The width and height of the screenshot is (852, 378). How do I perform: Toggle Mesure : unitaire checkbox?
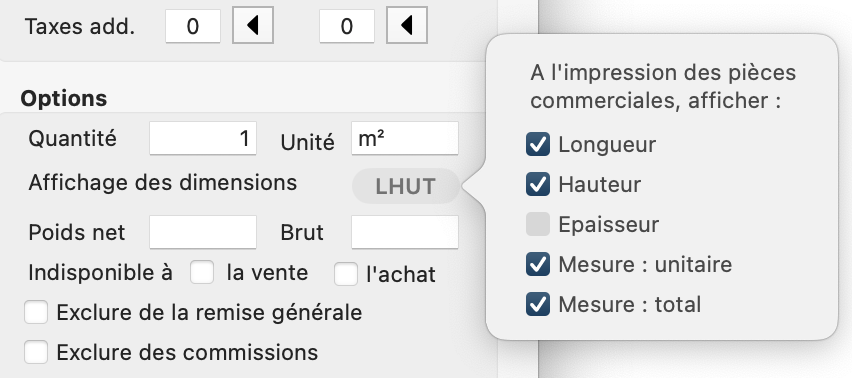pyautogui.click(x=538, y=264)
